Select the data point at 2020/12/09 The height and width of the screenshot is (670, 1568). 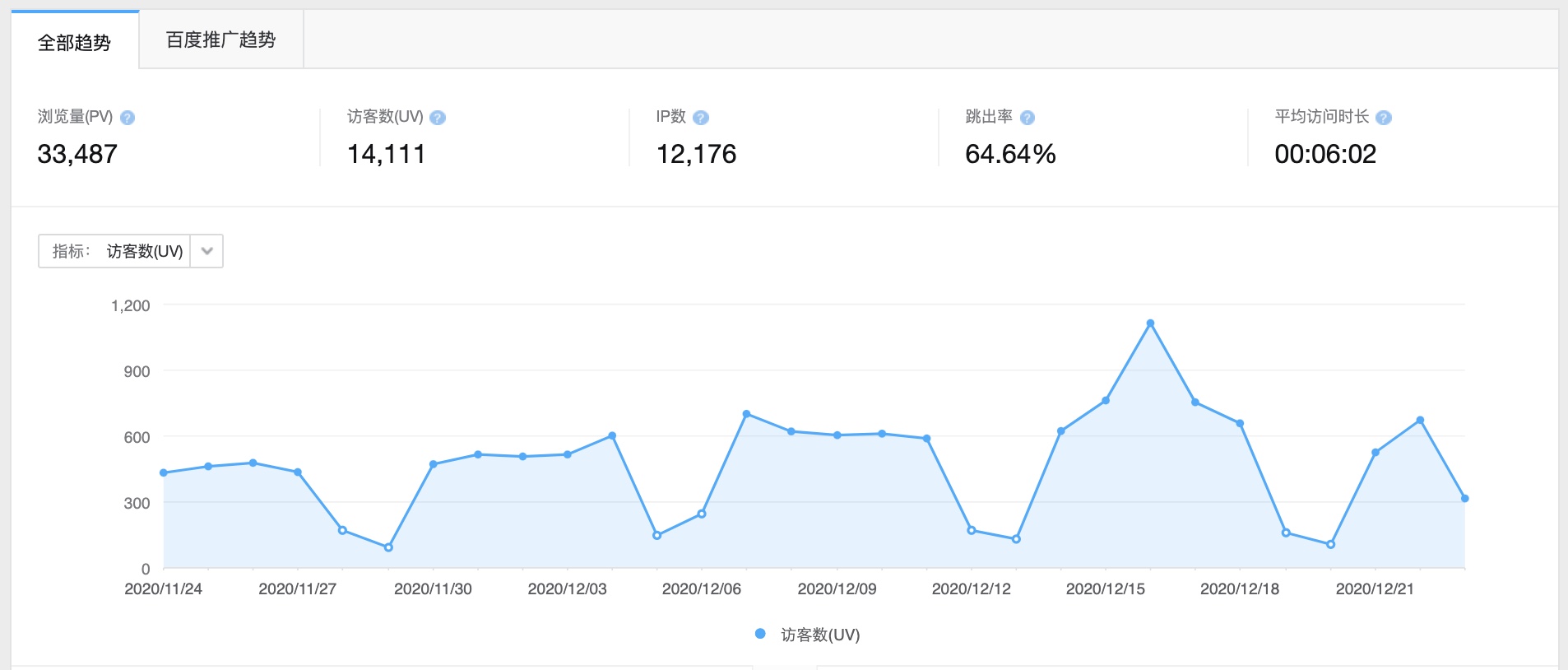pos(837,435)
